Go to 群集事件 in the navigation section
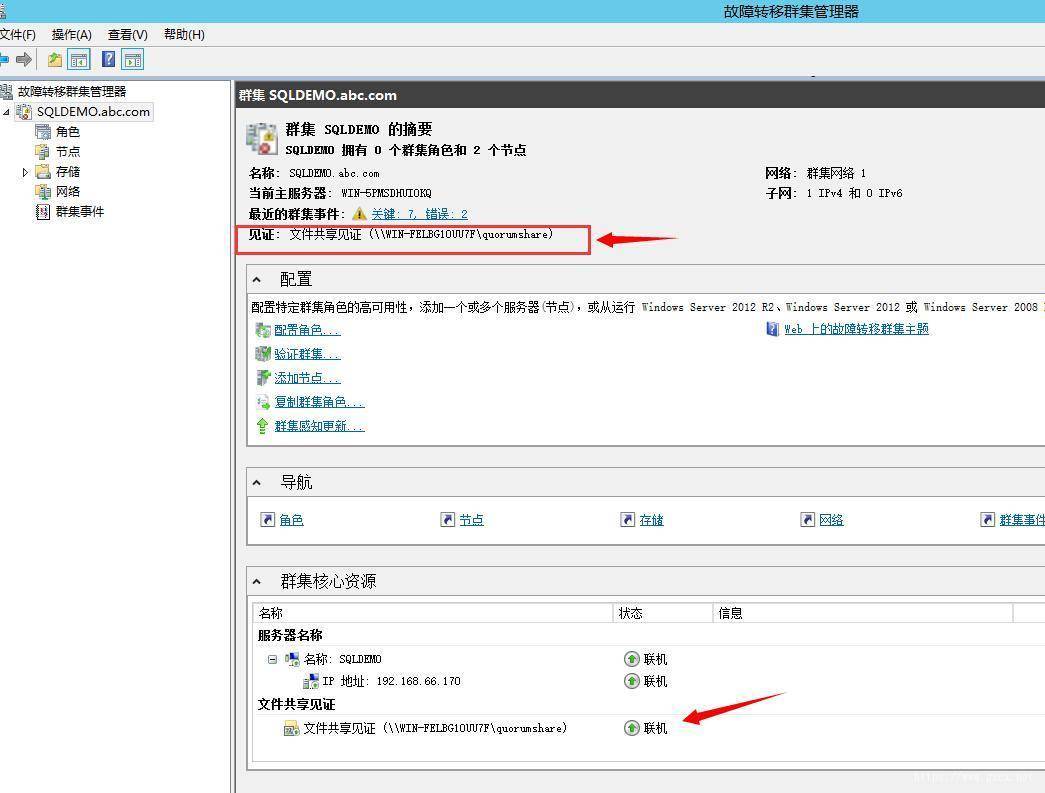The width and height of the screenshot is (1045, 793). click(x=1022, y=520)
